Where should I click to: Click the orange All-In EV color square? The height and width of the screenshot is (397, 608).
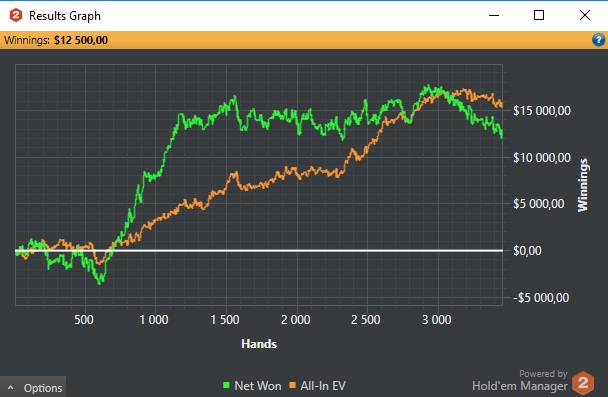click(293, 385)
